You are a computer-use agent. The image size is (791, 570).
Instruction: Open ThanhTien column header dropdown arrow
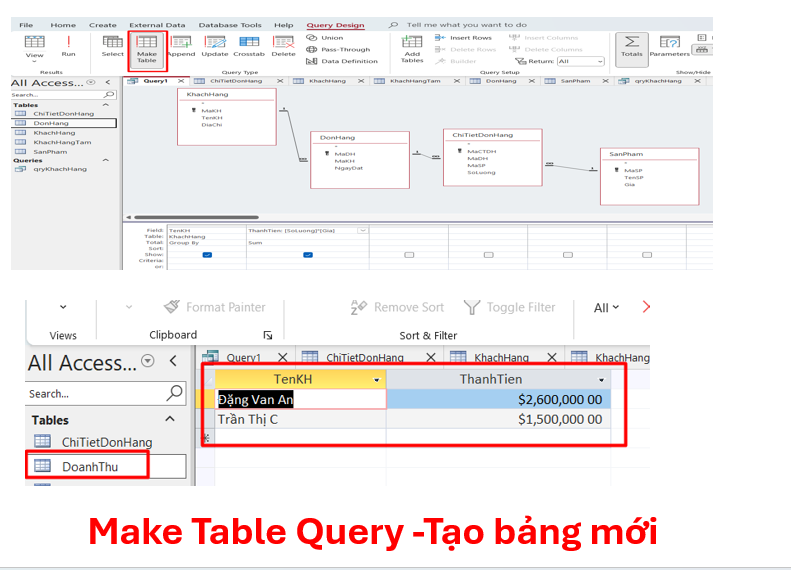[x=601, y=380]
